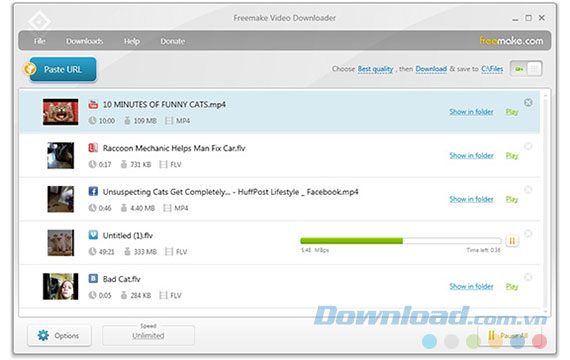Click the size icon showing 333 MB
570x360 pixels.
127,252
